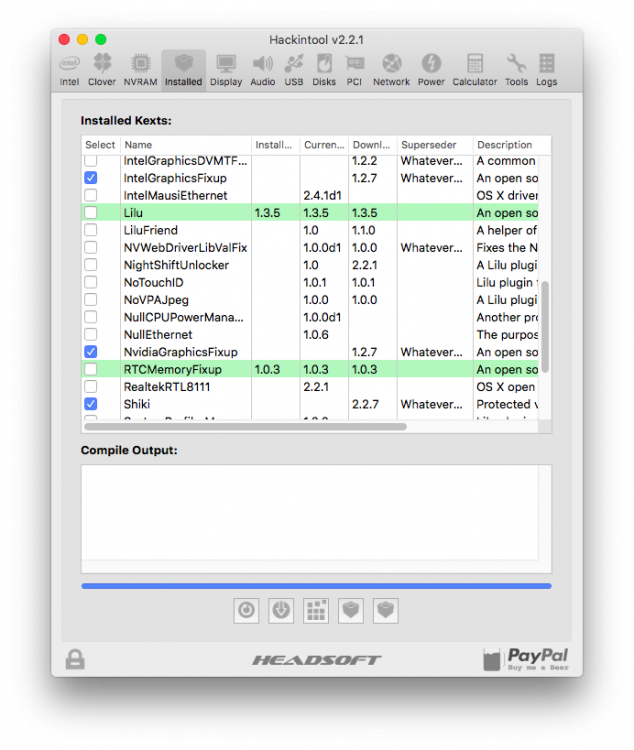Check the NoVPAJpeg checkbox
This screenshot has width=634, height=750.
pos(90,299)
